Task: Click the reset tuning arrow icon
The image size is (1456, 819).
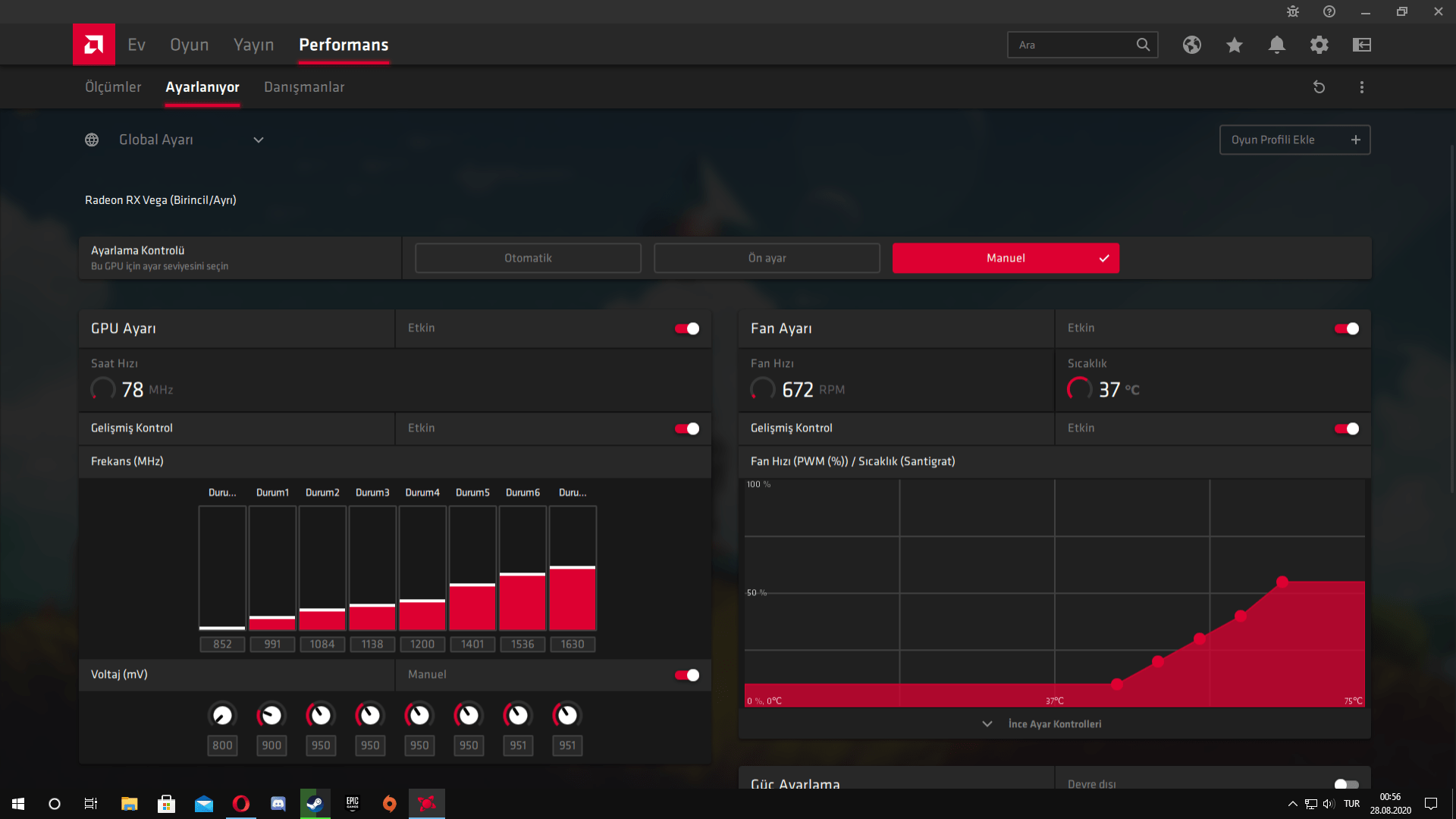Action: [1319, 87]
